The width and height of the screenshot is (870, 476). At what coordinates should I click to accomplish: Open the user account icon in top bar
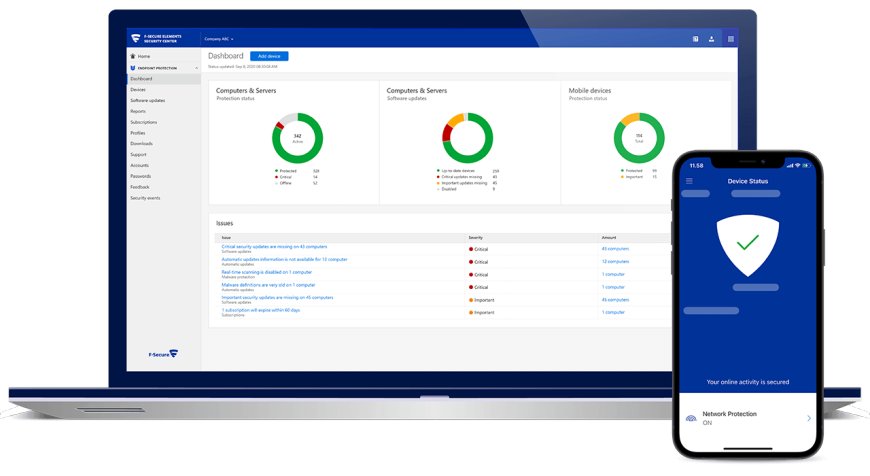point(711,39)
